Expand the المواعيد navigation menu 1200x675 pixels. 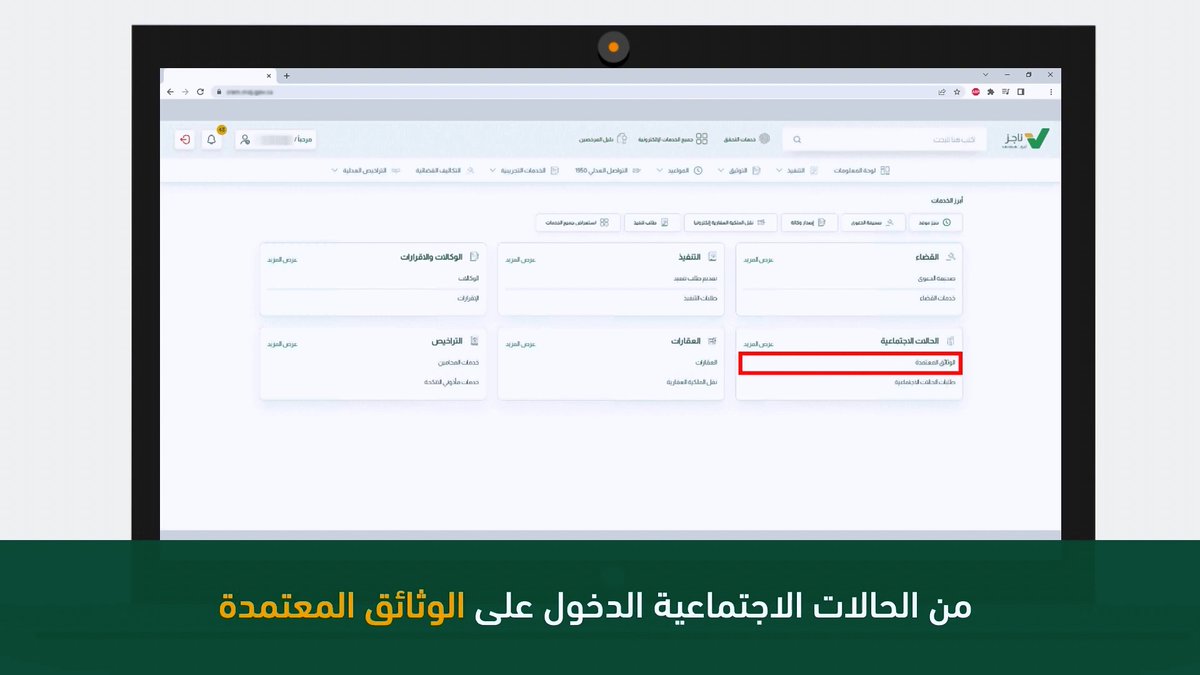680,171
